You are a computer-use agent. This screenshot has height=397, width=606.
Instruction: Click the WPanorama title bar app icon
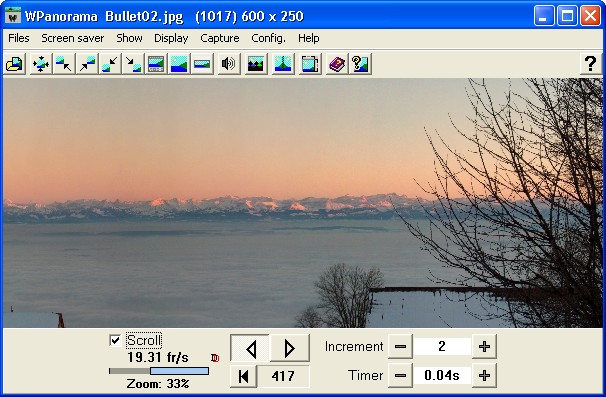click(13, 15)
